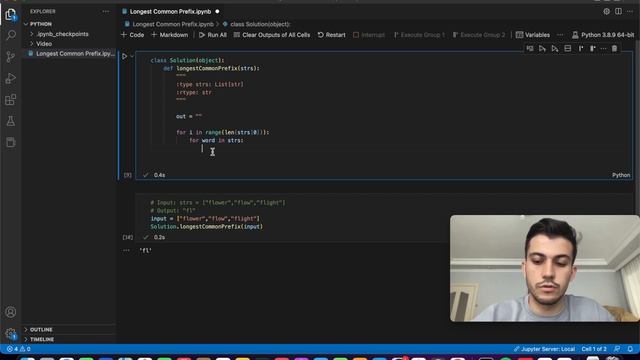640x360 pixels.
Task: Execute cell and below from cell toolbar
Action: pos(555,49)
